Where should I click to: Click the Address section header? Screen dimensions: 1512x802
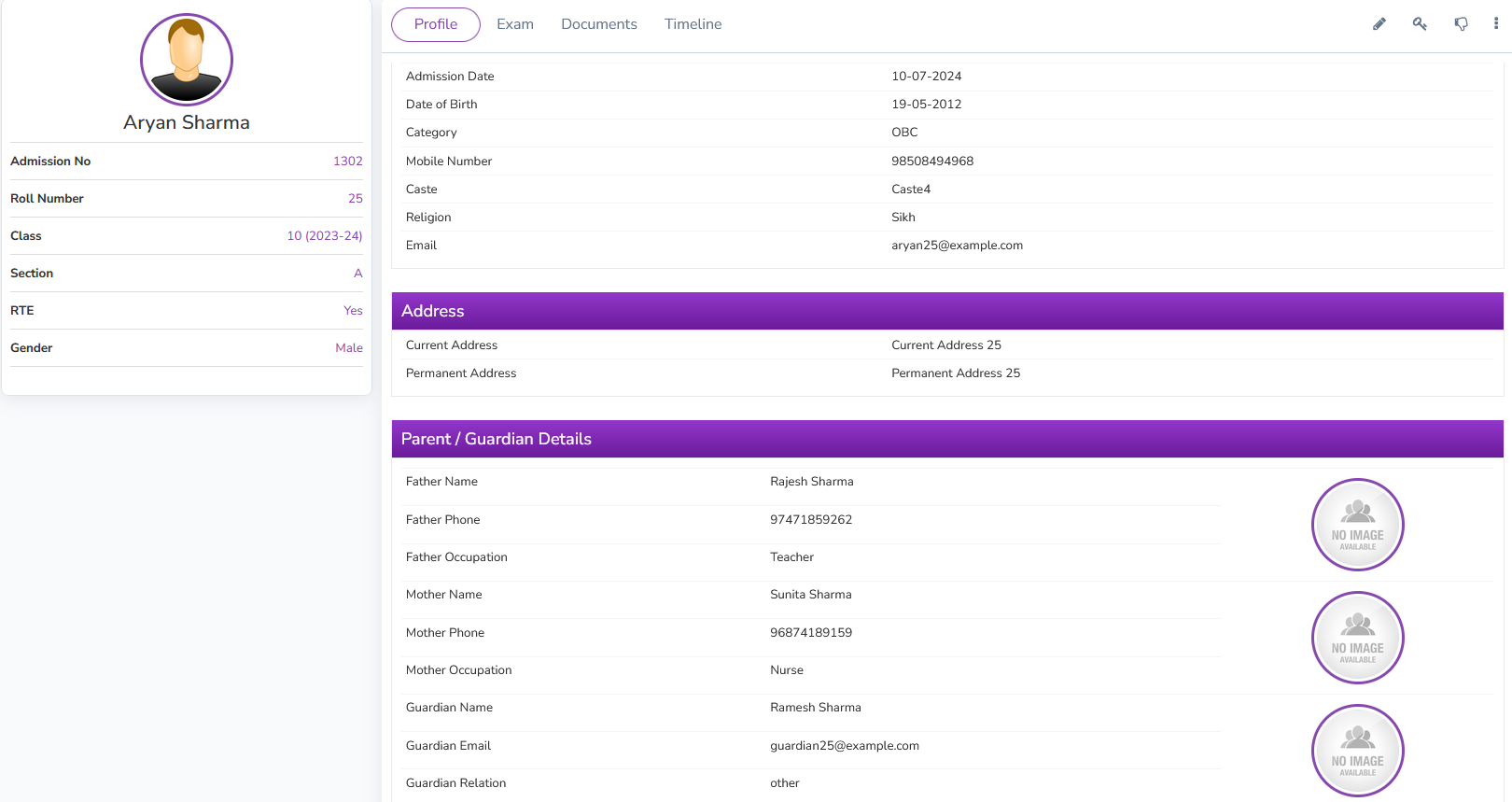433,311
